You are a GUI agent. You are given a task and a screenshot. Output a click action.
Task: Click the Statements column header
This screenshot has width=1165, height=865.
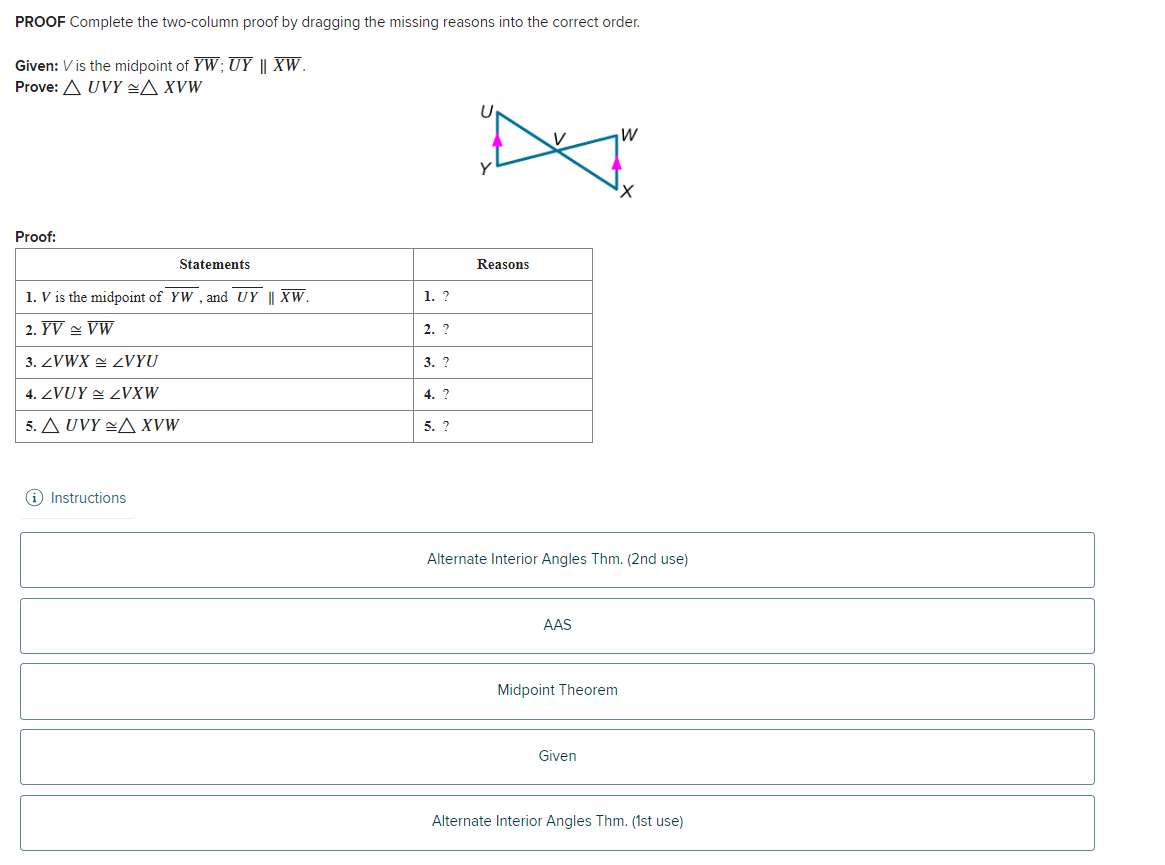click(214, 264)
